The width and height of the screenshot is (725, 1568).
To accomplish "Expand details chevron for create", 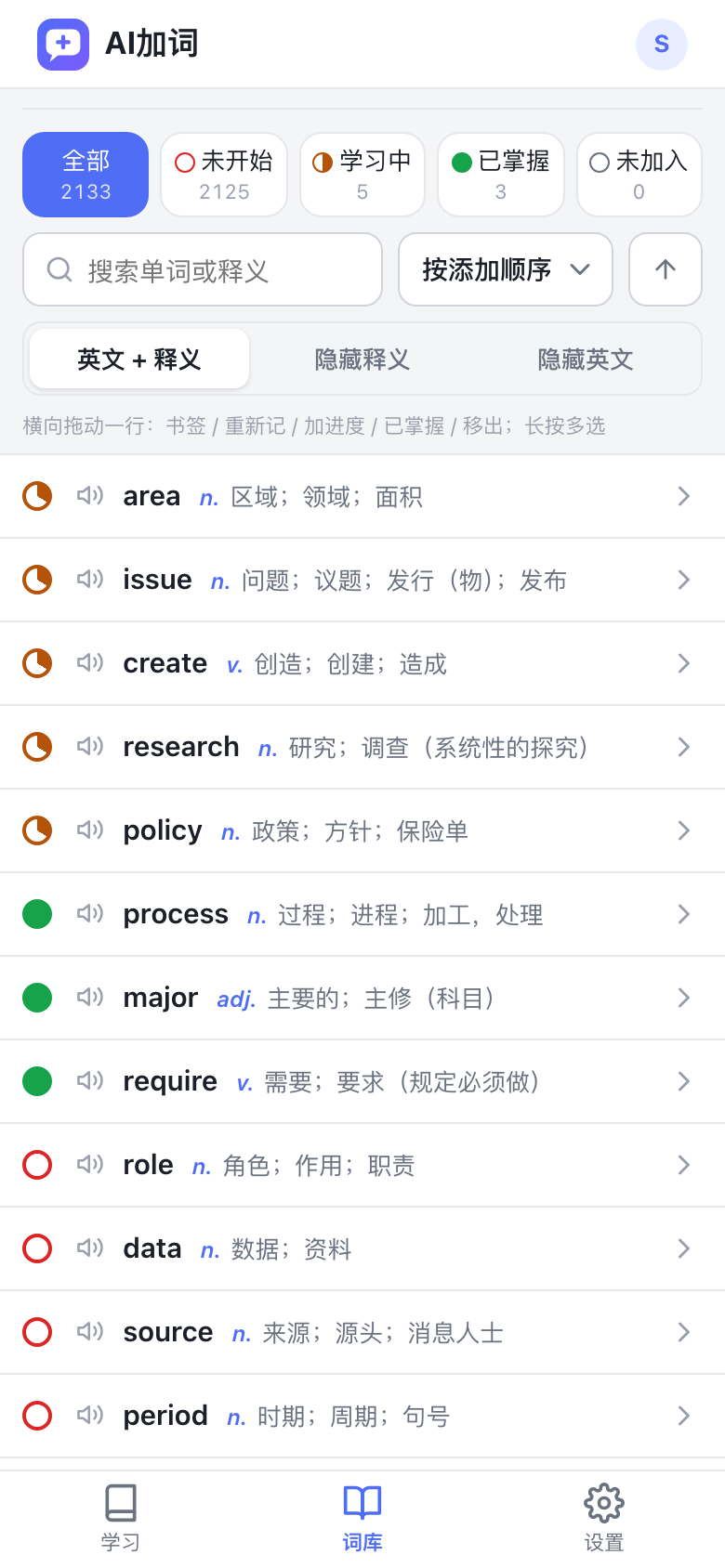I will 684,663.
